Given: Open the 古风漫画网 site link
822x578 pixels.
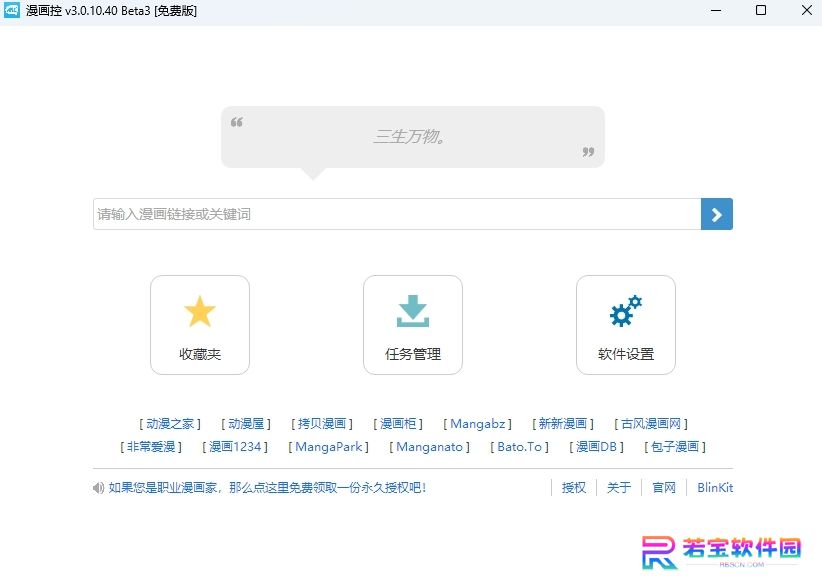Looking at the screenshot, I should coord(651,423).
